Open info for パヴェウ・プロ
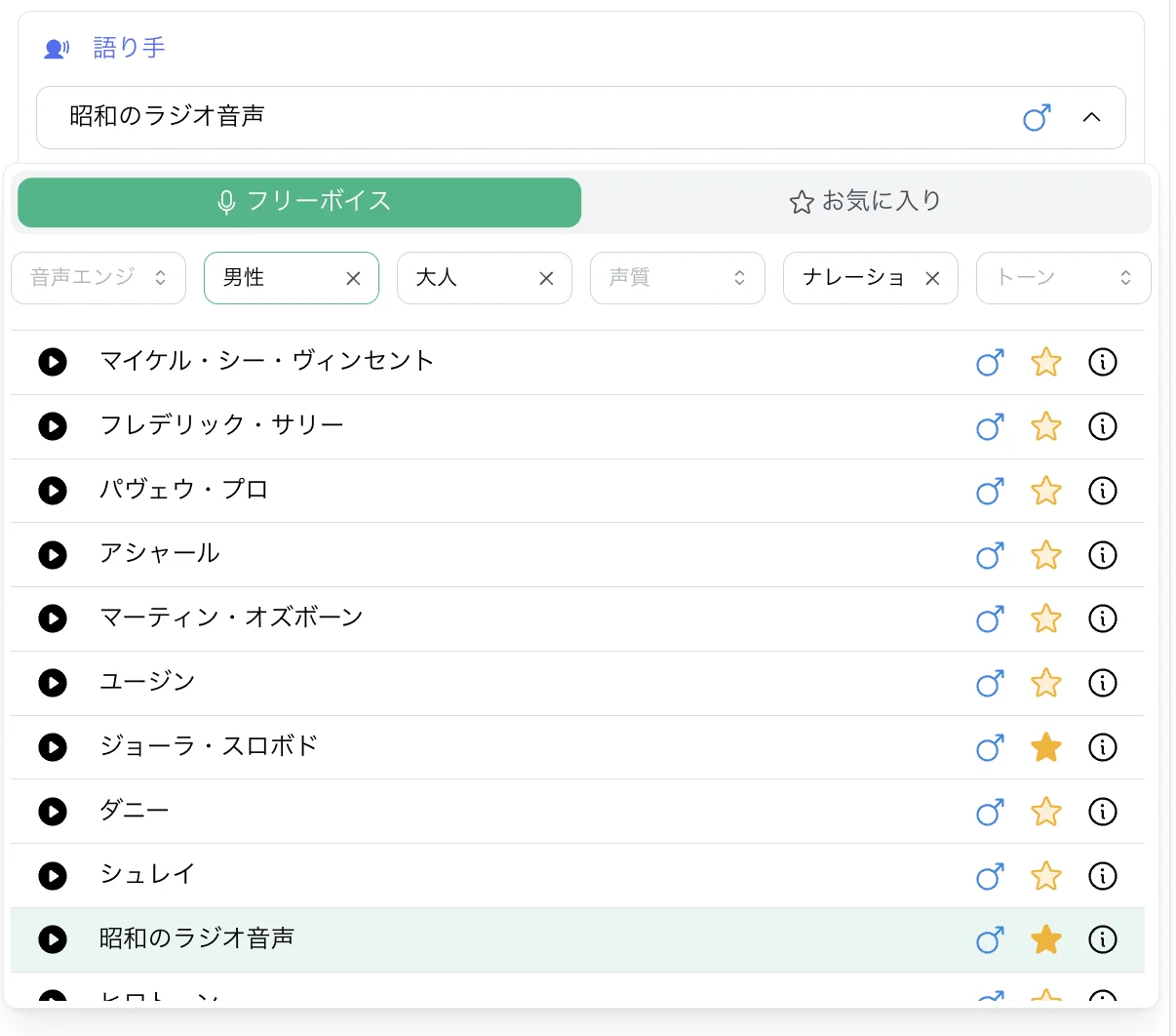This screenshot has width=1176, height=1036. pyautogui.click(x=1103, y=491)
